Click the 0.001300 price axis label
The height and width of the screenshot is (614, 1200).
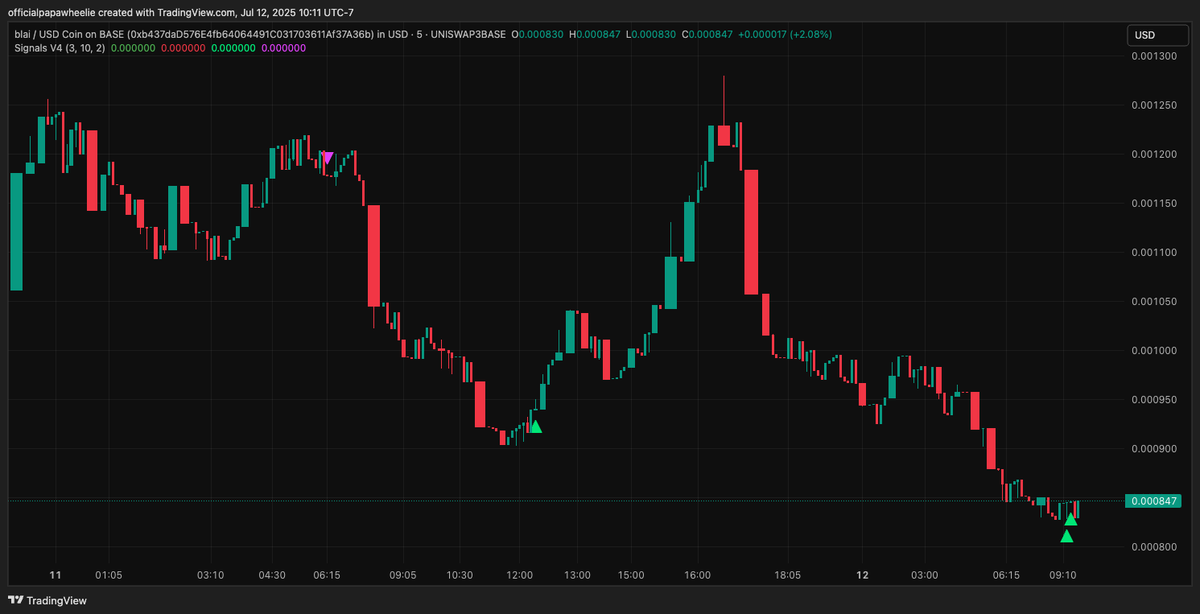1153,56
